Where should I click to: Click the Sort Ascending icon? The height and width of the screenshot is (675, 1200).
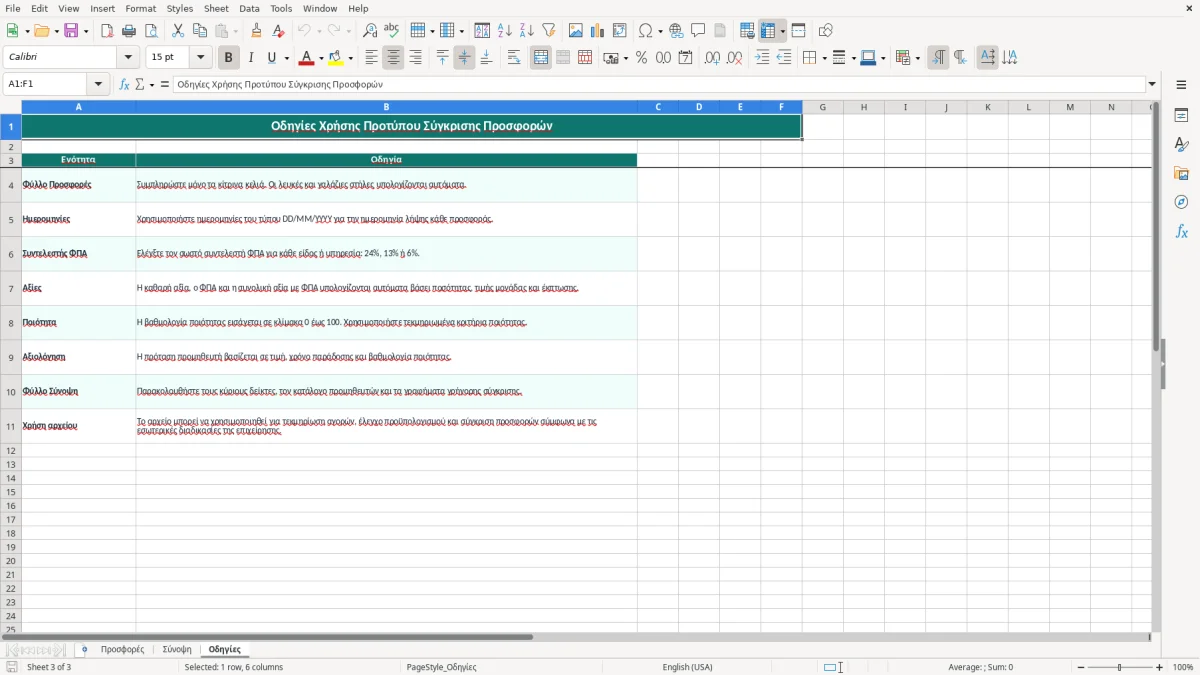[505, 31]
